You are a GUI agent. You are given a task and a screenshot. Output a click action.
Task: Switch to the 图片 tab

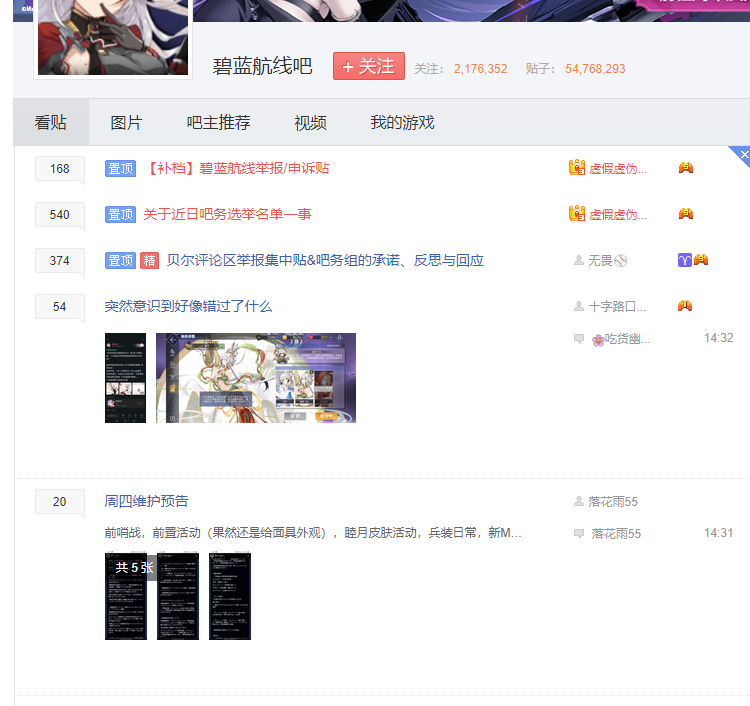click(126, 122)
